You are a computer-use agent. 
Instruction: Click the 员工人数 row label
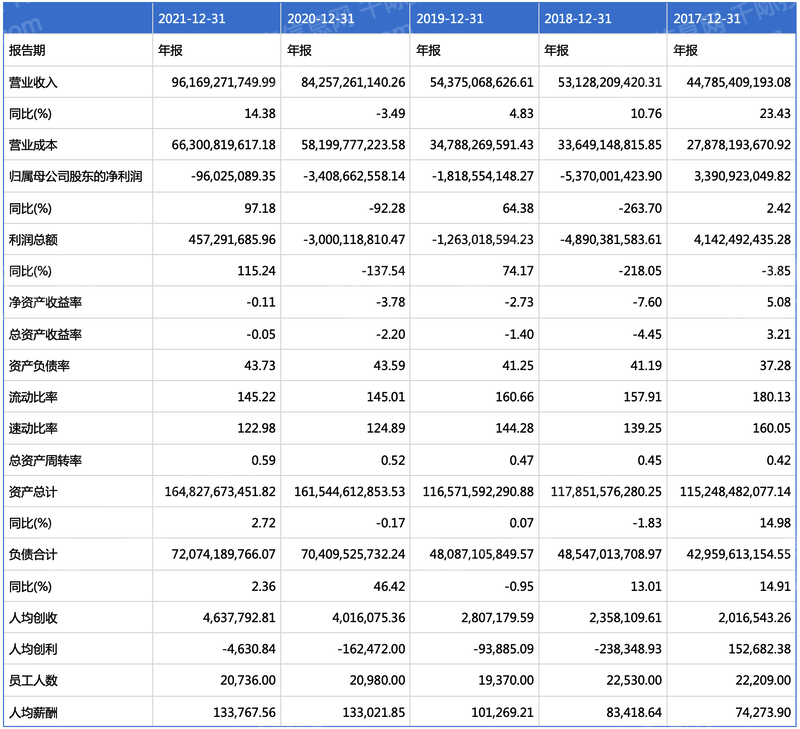[33, 680]
